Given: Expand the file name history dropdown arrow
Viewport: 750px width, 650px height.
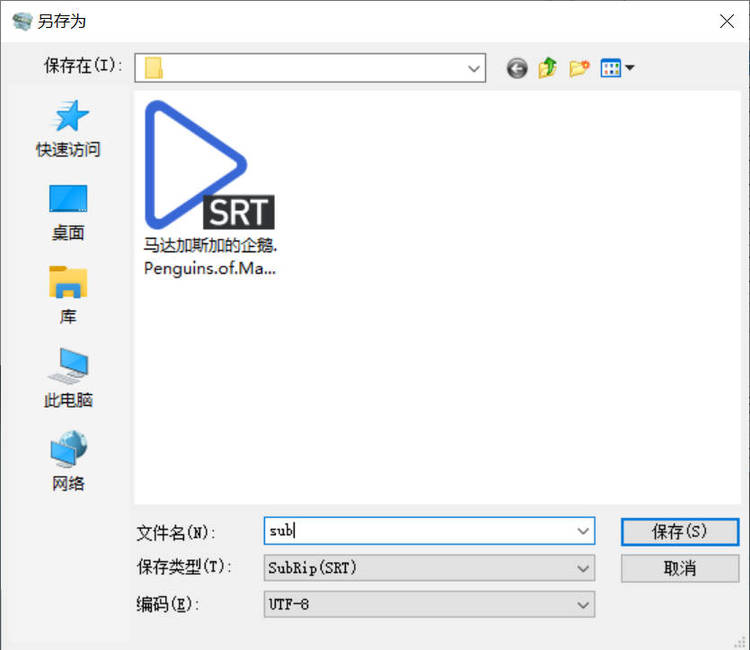Looking at the screenshot, I should click(x=583, y=531).
